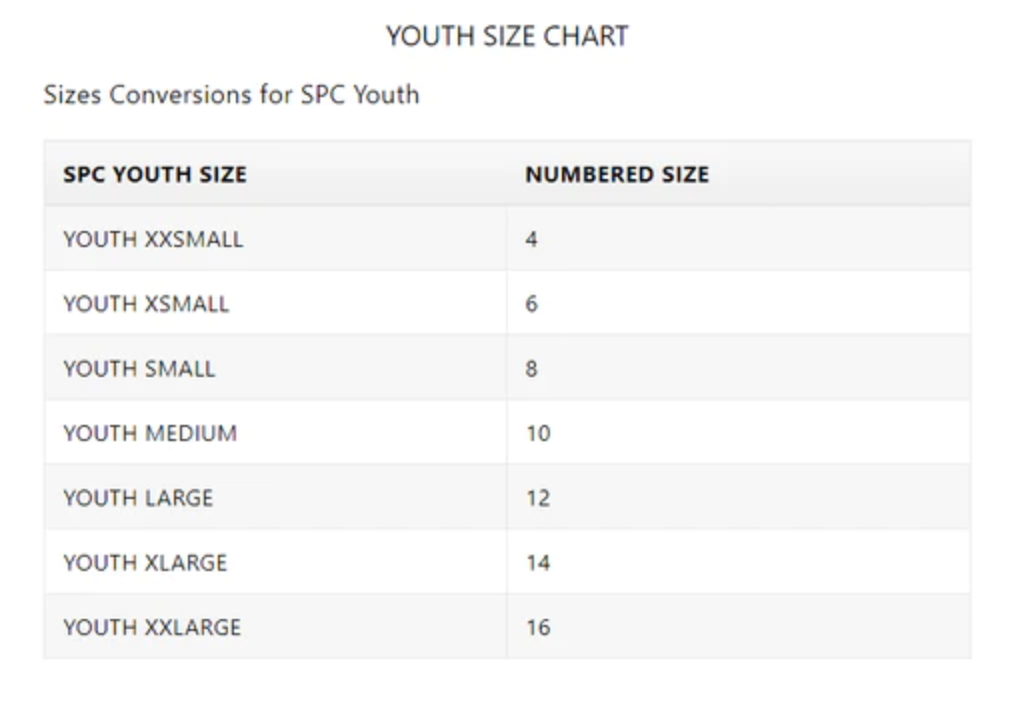Click the YOUTH SIZE CHART title
This screenshot has width=1014, height=712.
click(x=507, y=37)
